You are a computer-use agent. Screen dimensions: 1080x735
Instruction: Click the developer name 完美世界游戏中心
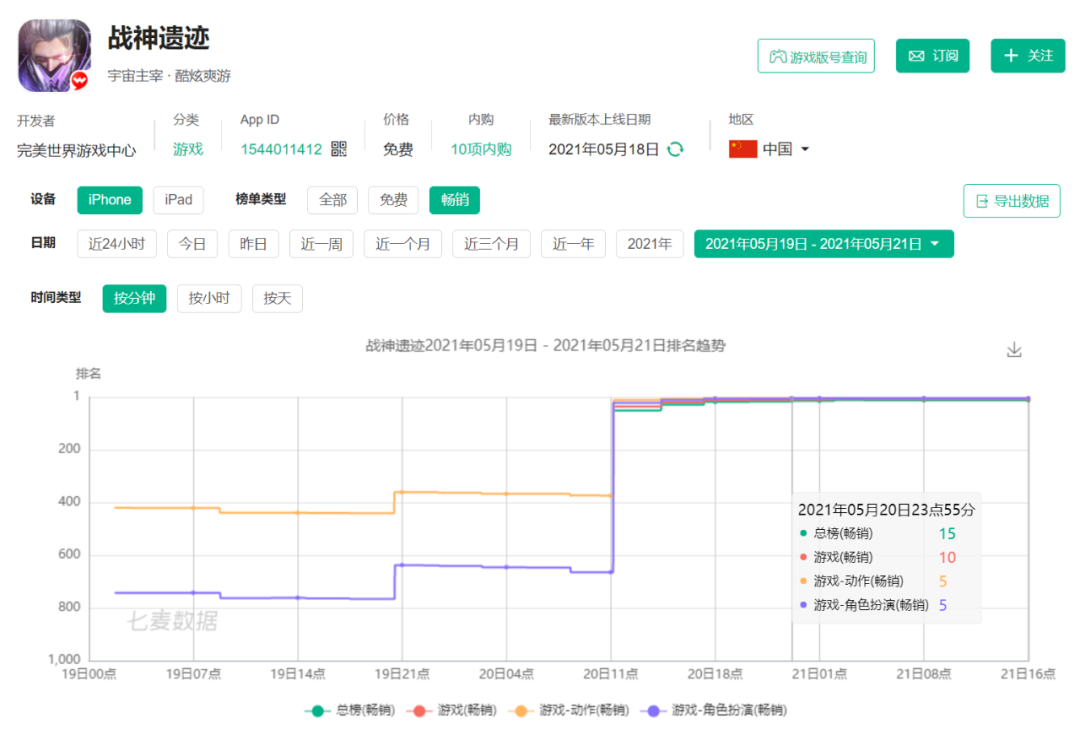tap(76, 150)
